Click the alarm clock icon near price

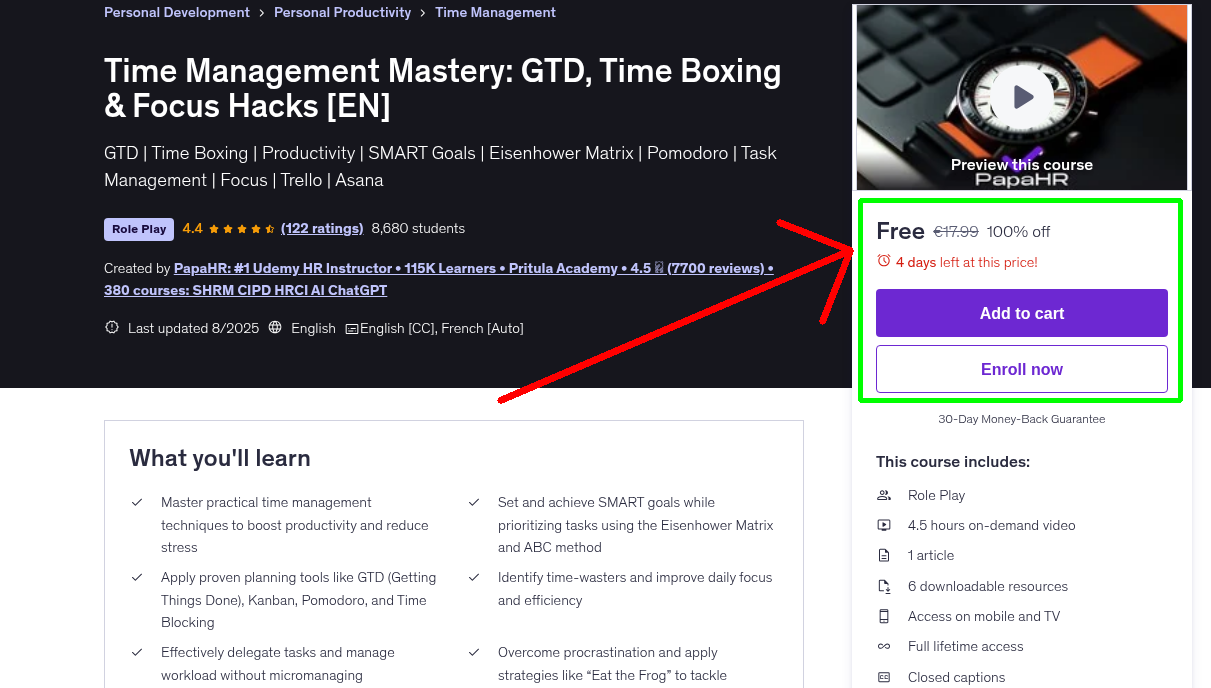[x=884, y=261]
